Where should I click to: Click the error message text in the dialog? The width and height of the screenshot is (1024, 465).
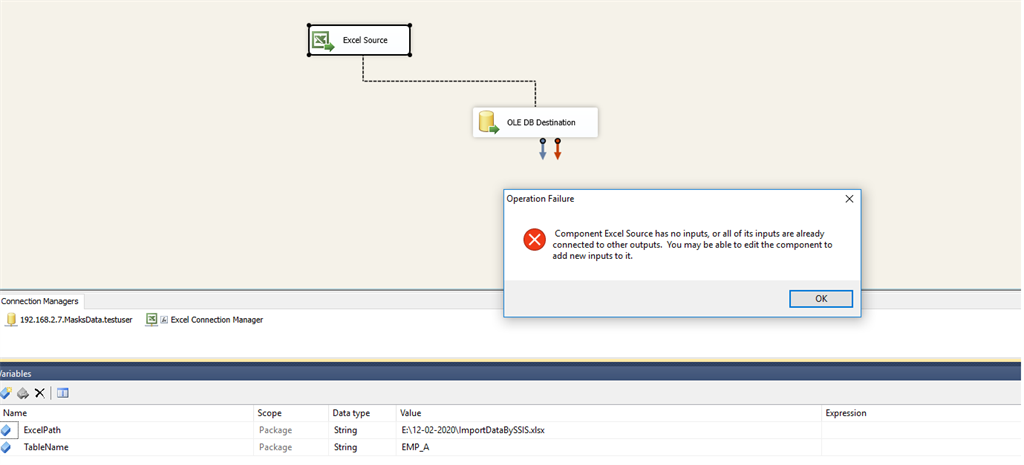[693, 245]
